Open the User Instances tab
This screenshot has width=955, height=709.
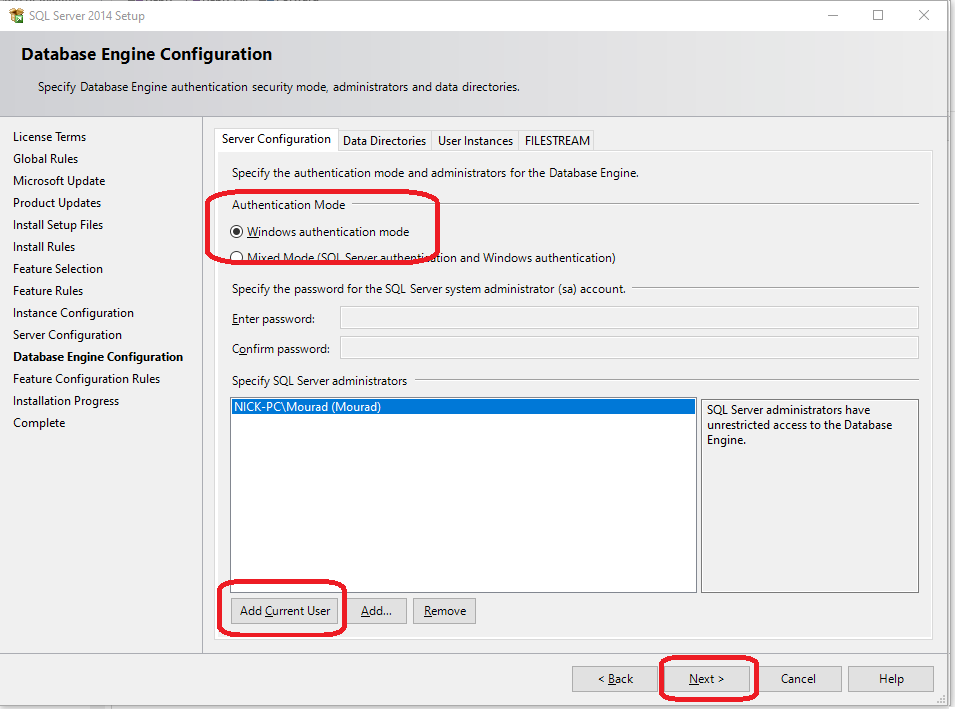(x=474, y=140)
